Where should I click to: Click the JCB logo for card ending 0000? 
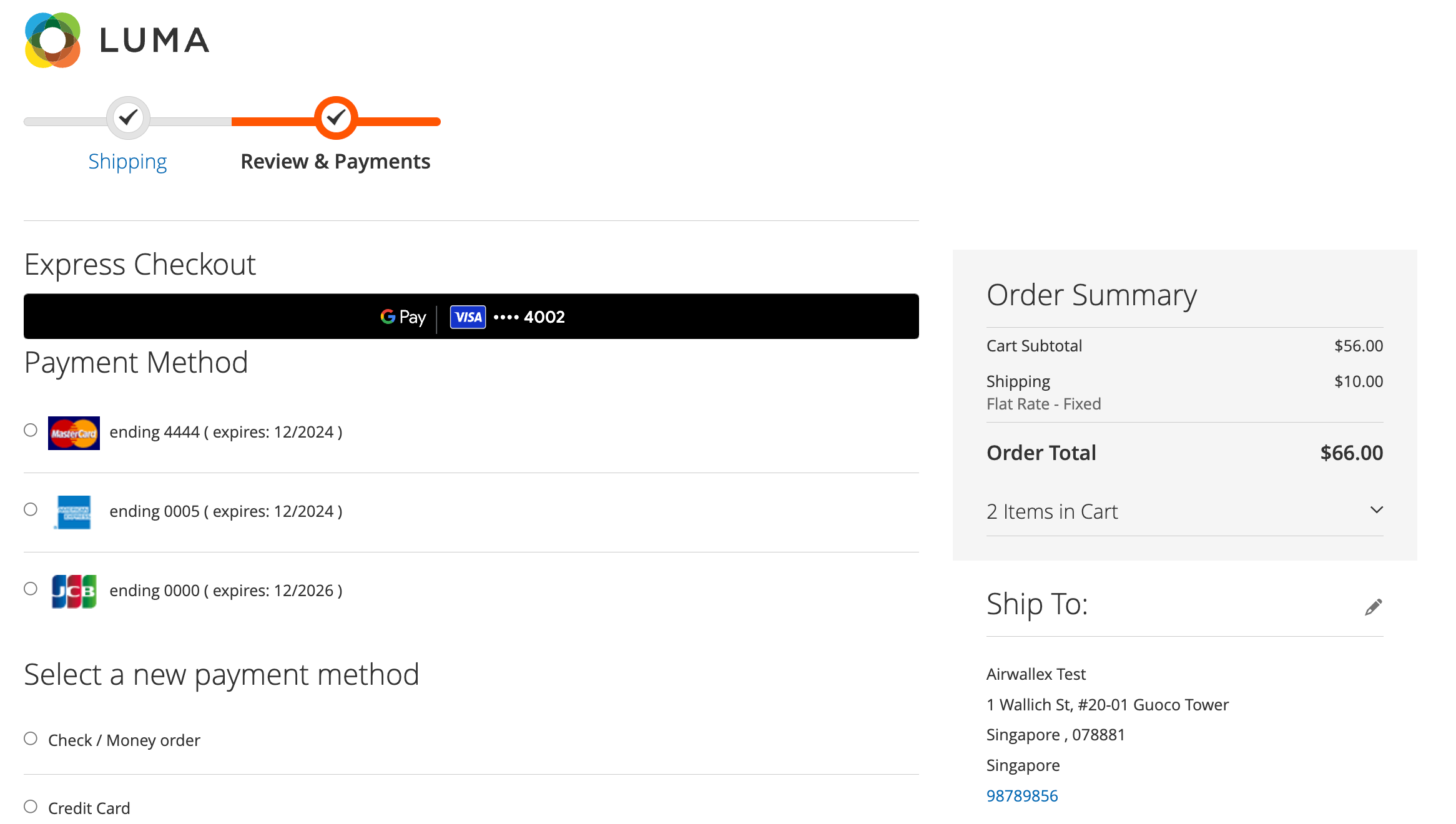[73, 591]
